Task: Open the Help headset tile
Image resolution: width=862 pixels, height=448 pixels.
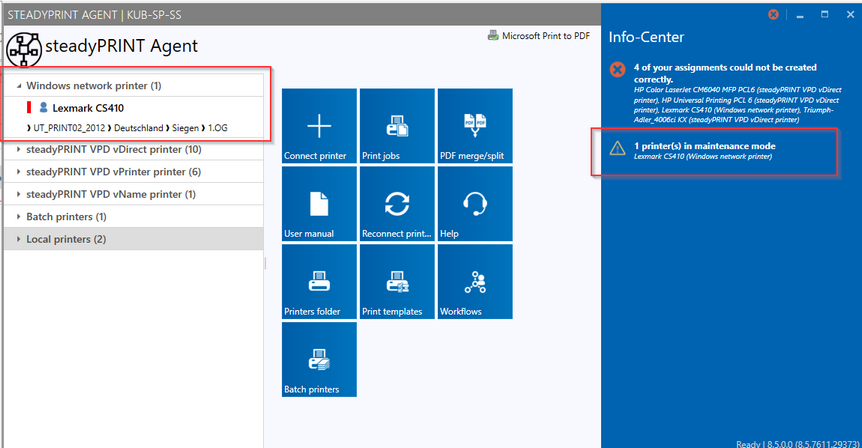Action: point(475,204)
